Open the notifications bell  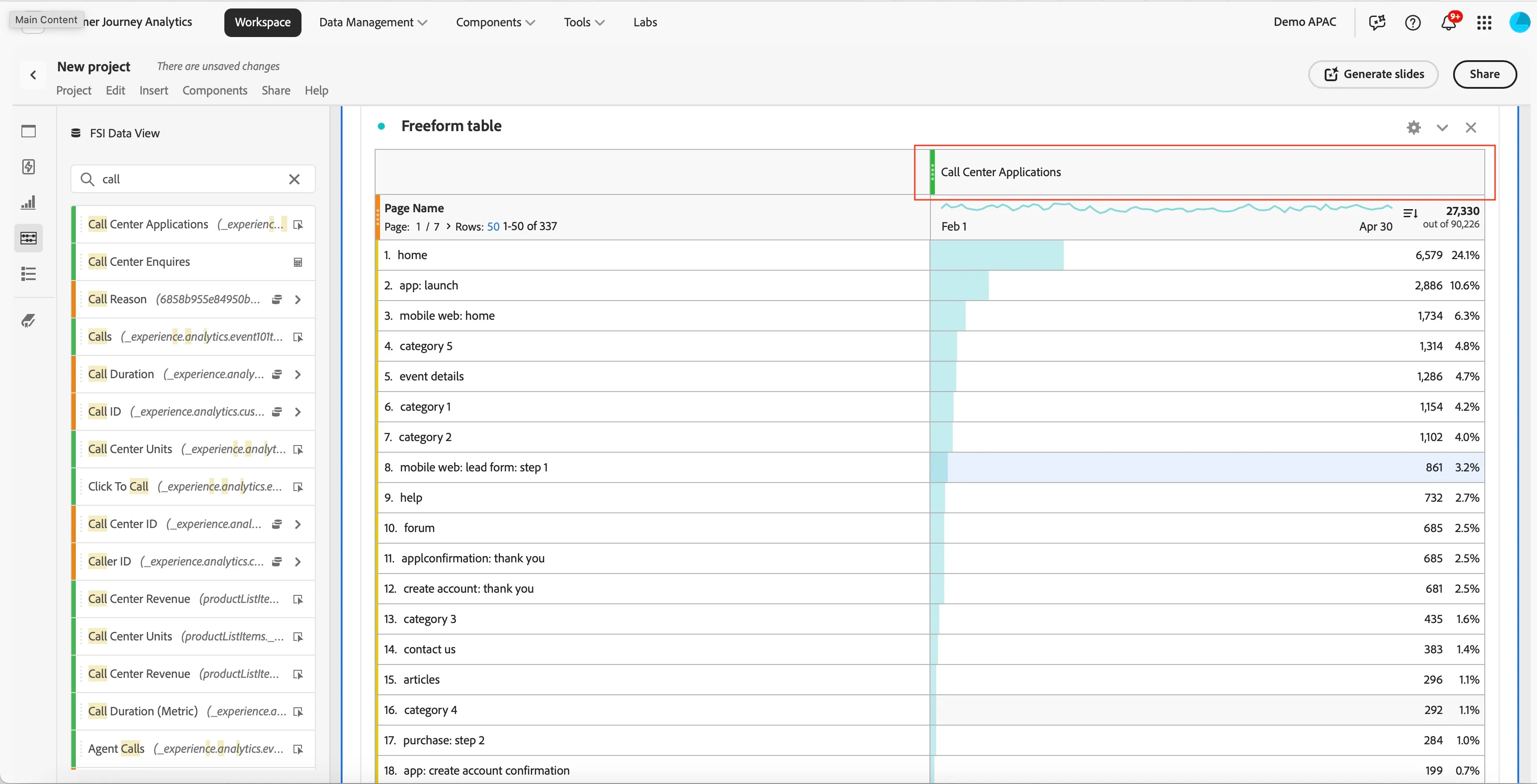click(1448, 23)
